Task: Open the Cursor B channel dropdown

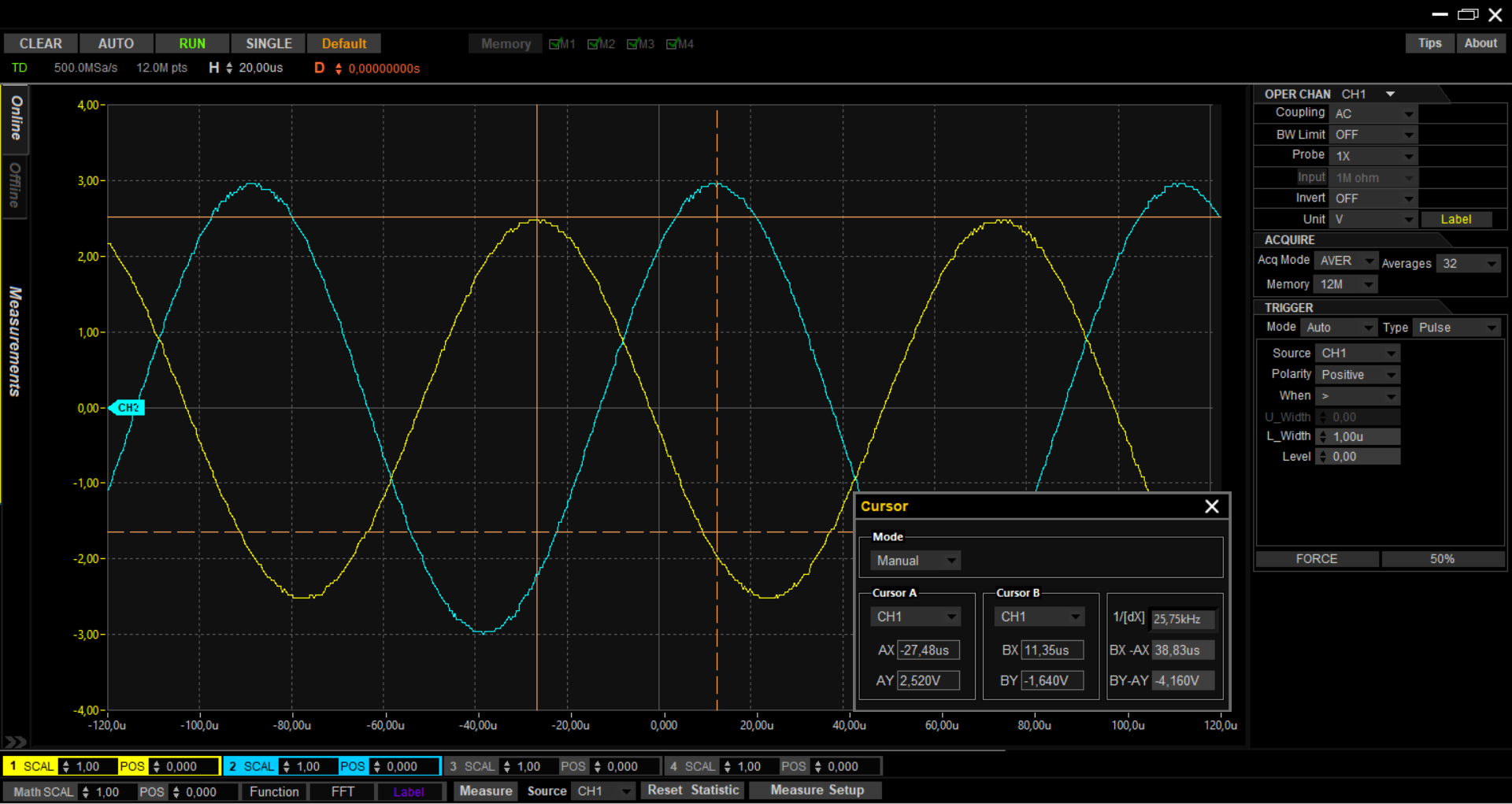Action: point(1039,617)
